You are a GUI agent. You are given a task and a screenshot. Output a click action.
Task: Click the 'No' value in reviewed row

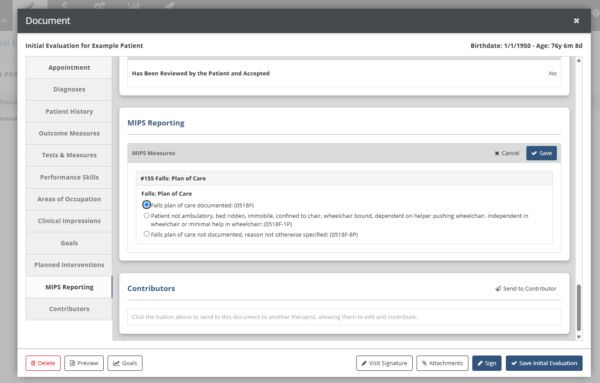553,73
